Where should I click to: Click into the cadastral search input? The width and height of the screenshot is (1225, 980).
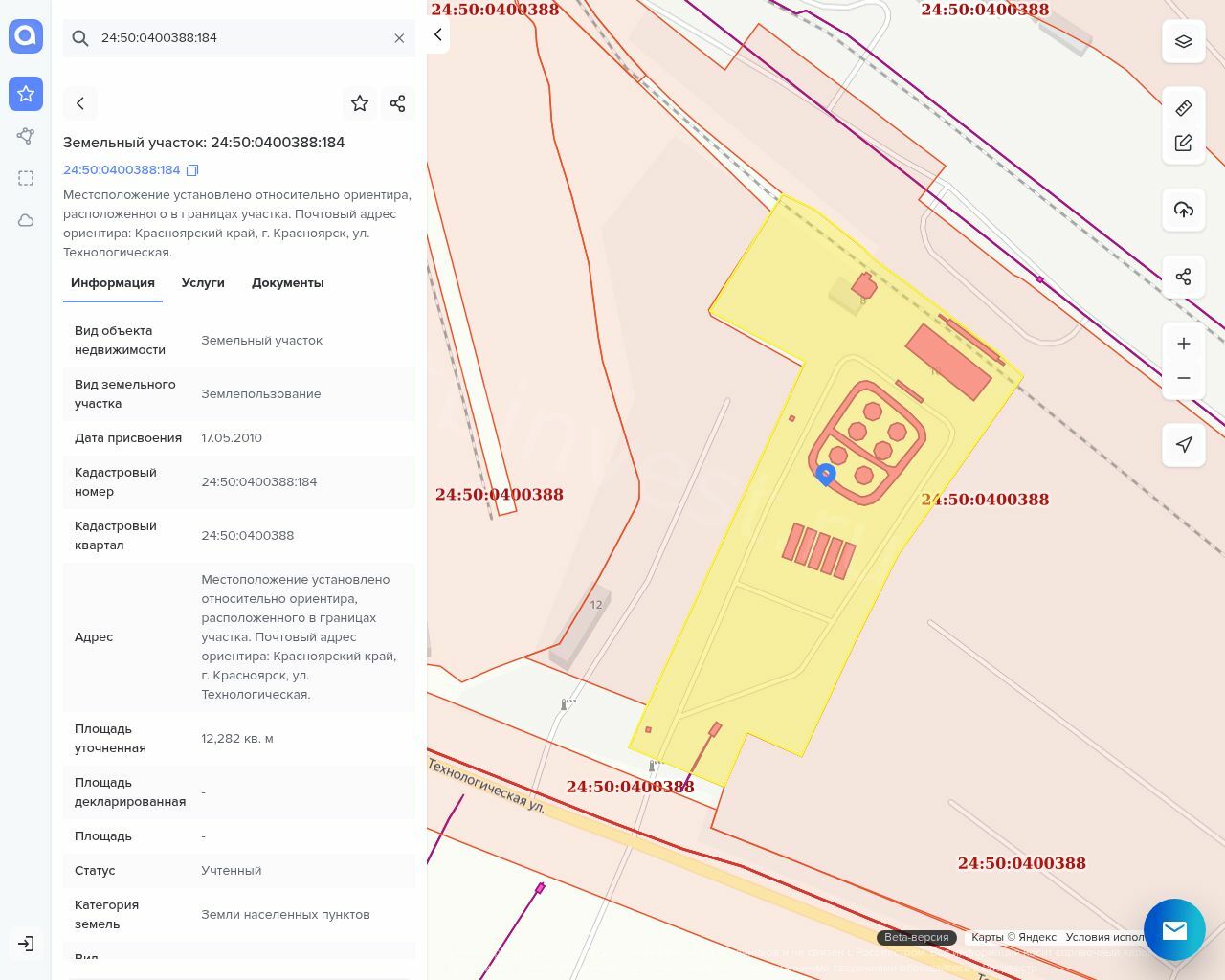[239, 38]
